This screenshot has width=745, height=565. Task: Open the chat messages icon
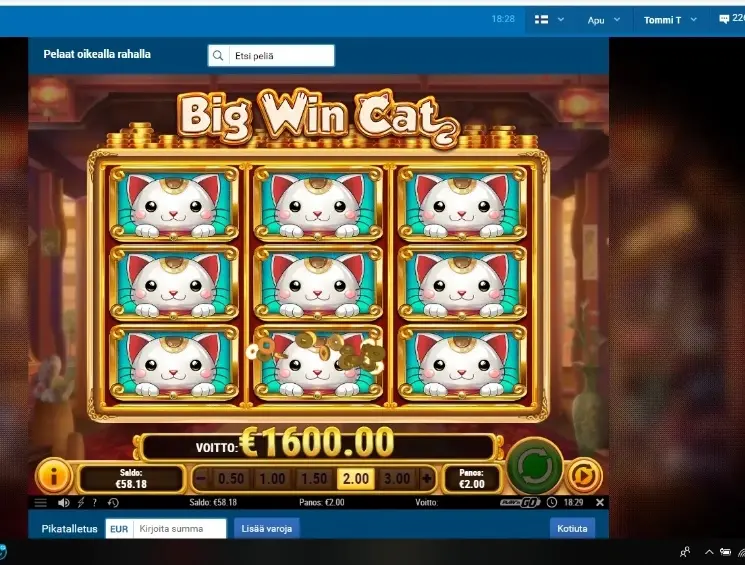point(724,19)
